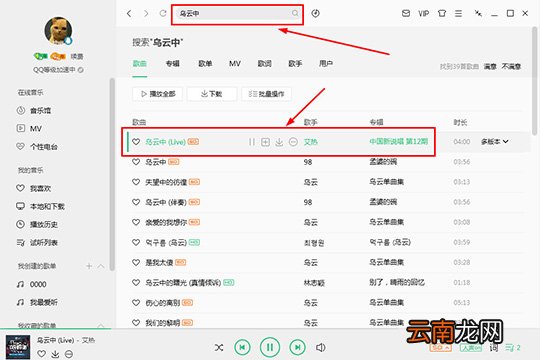The width and height of the screenshot is (540, 360).
Task: Collapse the 我收藏的歌单 section
Action: pos(101,325)
